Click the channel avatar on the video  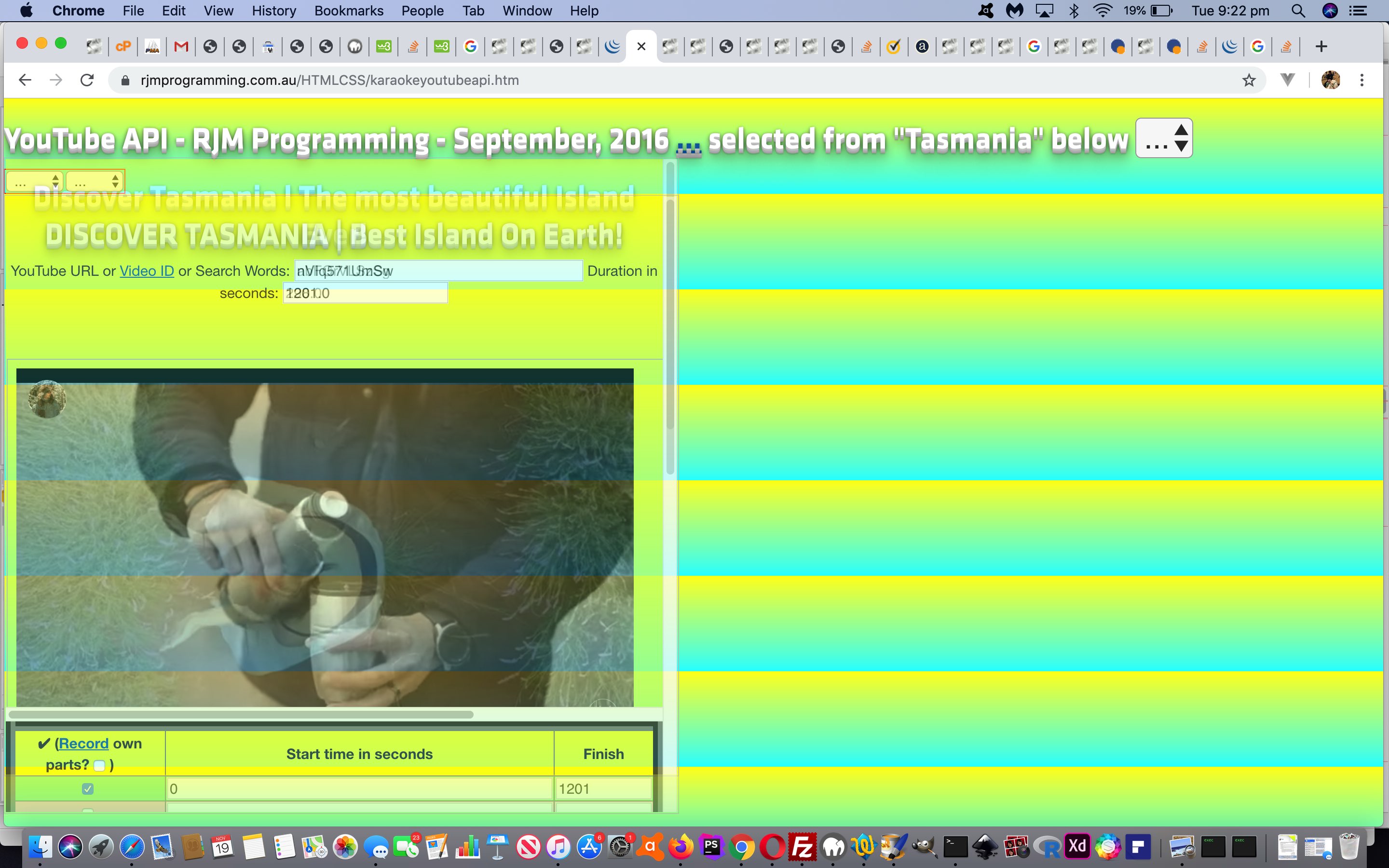[x=47, y=399]
